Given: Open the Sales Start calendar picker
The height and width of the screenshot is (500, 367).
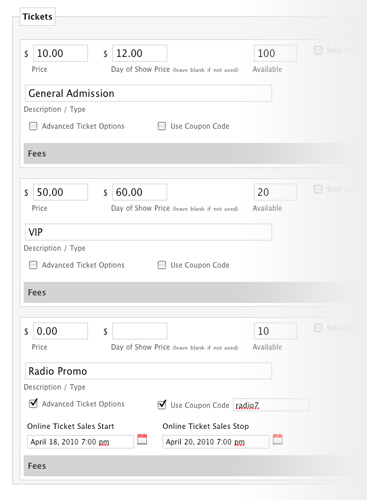Looking at the screenshot, I should click(142, 439).
